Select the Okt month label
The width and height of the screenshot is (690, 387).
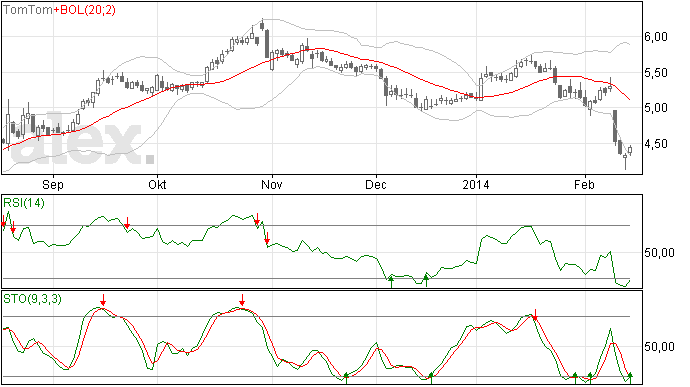[157, 184]
